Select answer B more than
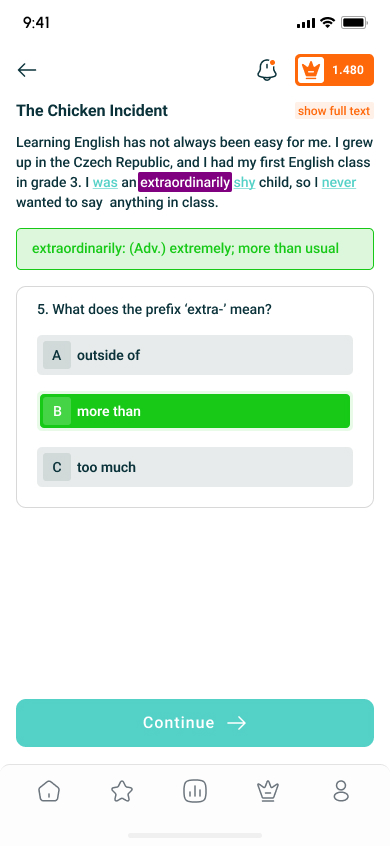Image resolution: width=391 pixels, height=846 pixels. point(195,411)
